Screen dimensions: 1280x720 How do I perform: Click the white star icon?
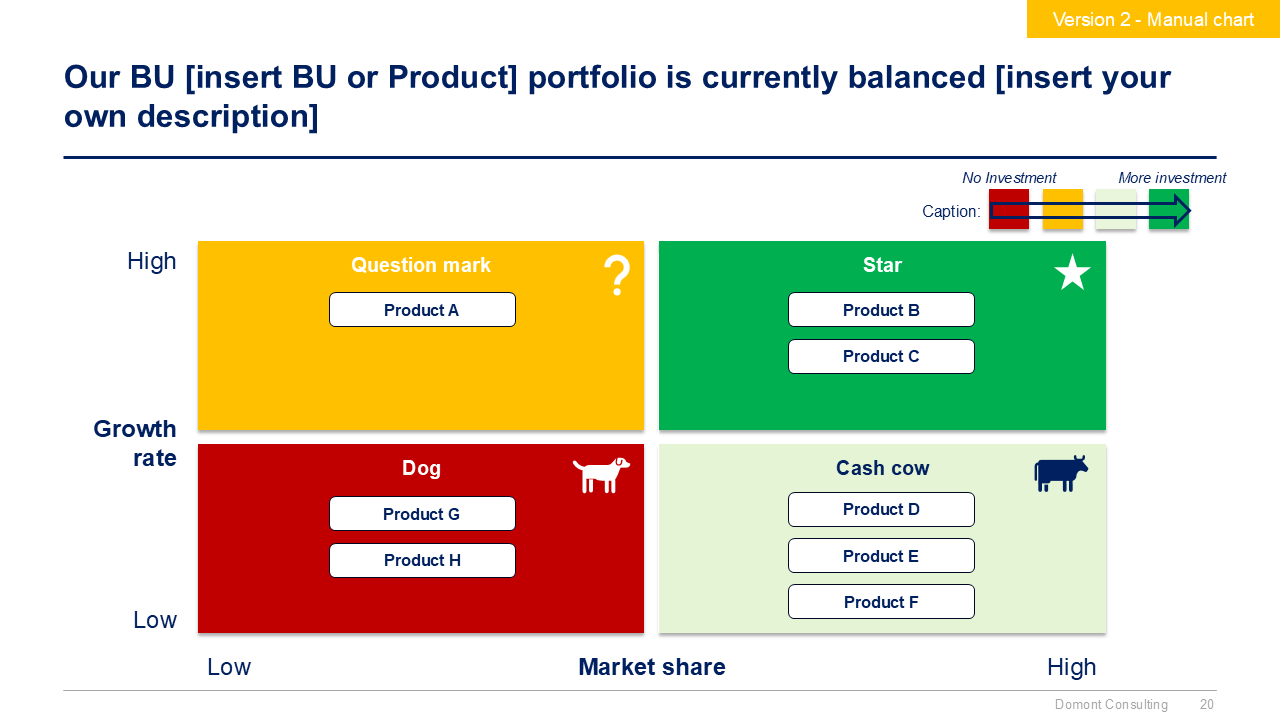tap(1072, 272)
